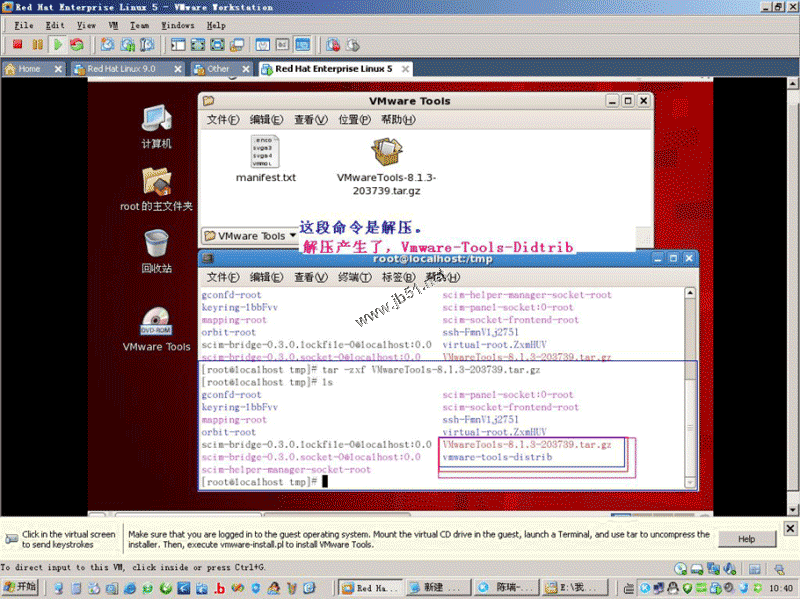The width and height of the screenshot is (800, 599).
Task: Open the Red Ha... taskbar button
Action: 370,588
